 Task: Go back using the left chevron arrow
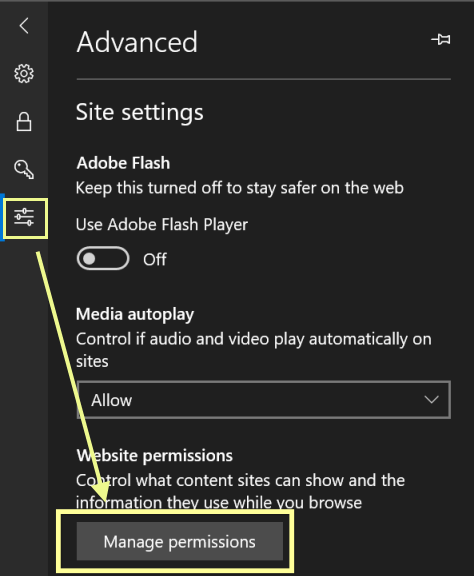[x=24, y=26]
